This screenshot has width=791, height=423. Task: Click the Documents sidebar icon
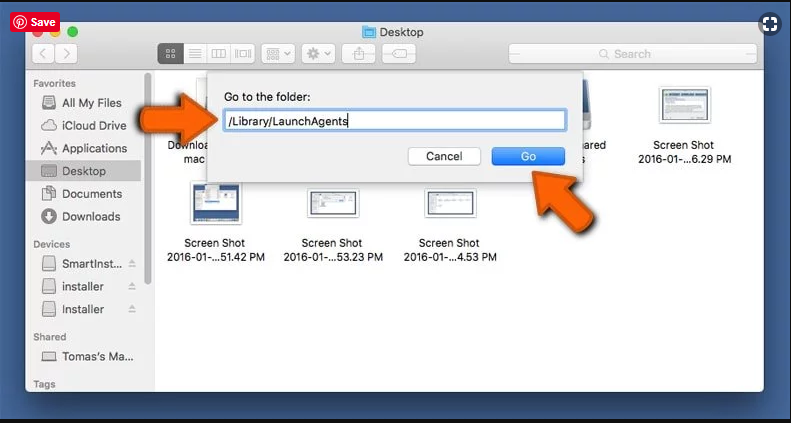coord(49,194)
